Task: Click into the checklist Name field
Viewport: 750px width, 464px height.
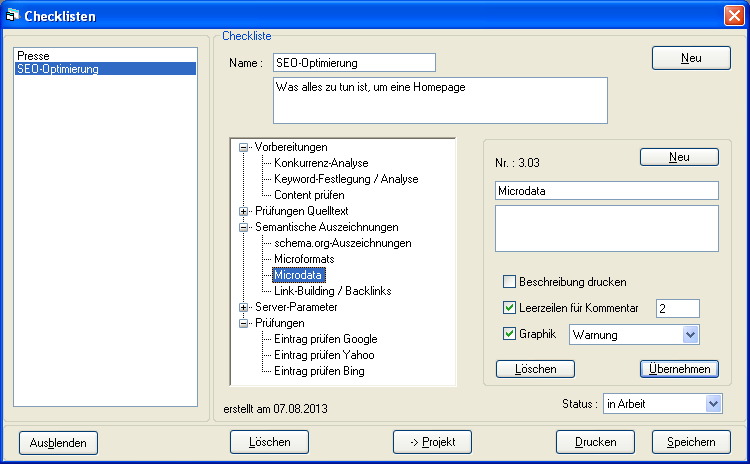Action: coord(353,63)
